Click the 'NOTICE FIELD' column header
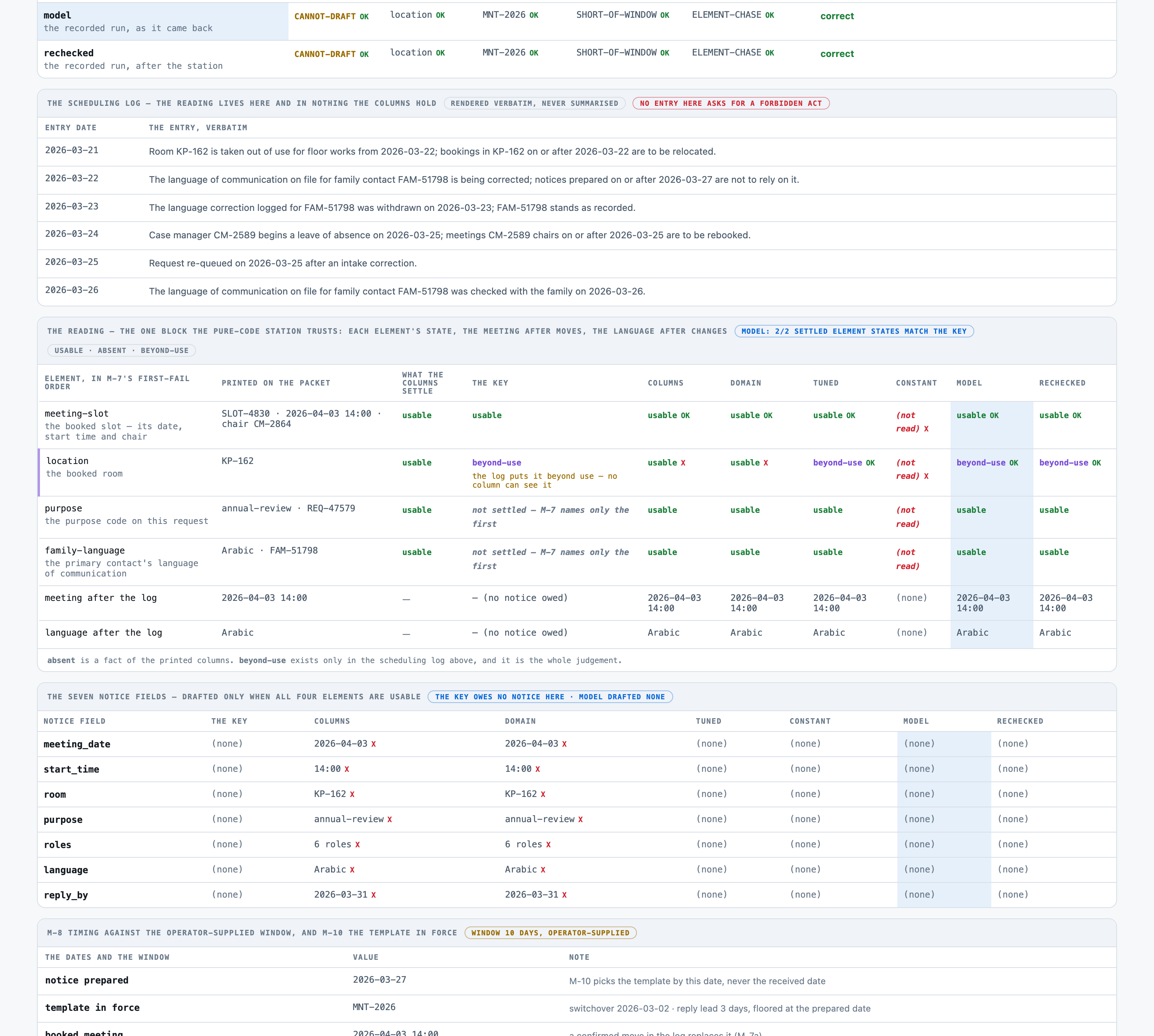The width and height of the screenshot is (1154, 1036). [x=75, y=721]
